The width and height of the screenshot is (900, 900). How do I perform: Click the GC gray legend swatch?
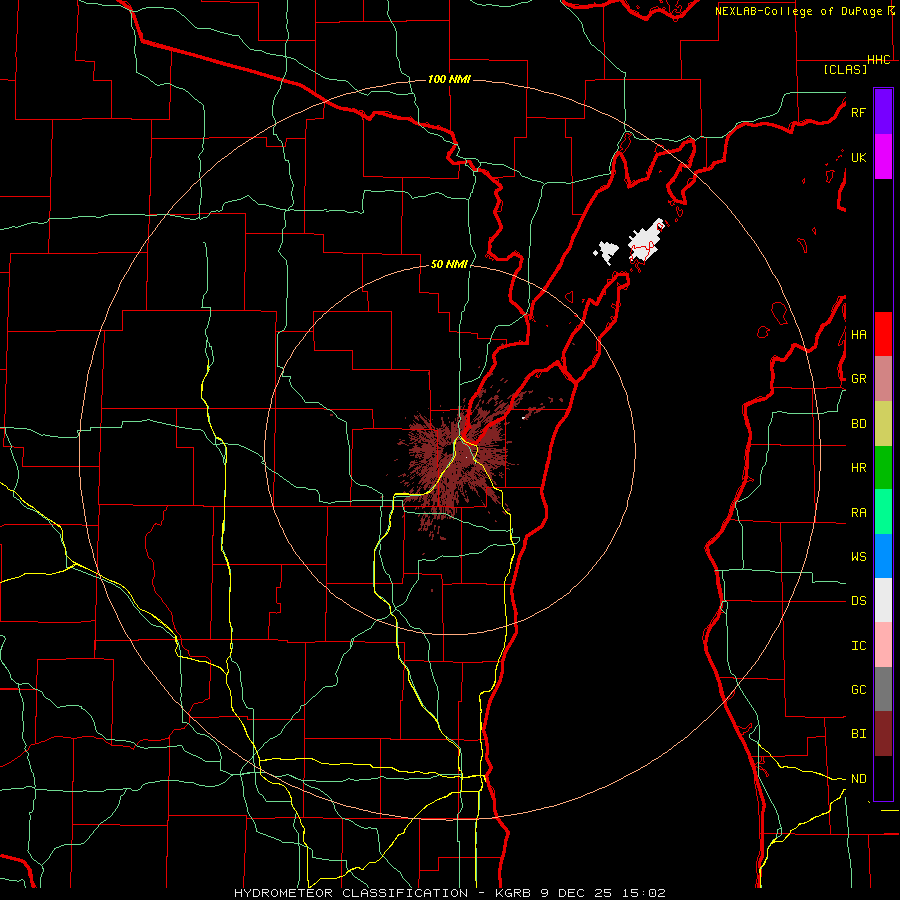click(x=883, y=689)
